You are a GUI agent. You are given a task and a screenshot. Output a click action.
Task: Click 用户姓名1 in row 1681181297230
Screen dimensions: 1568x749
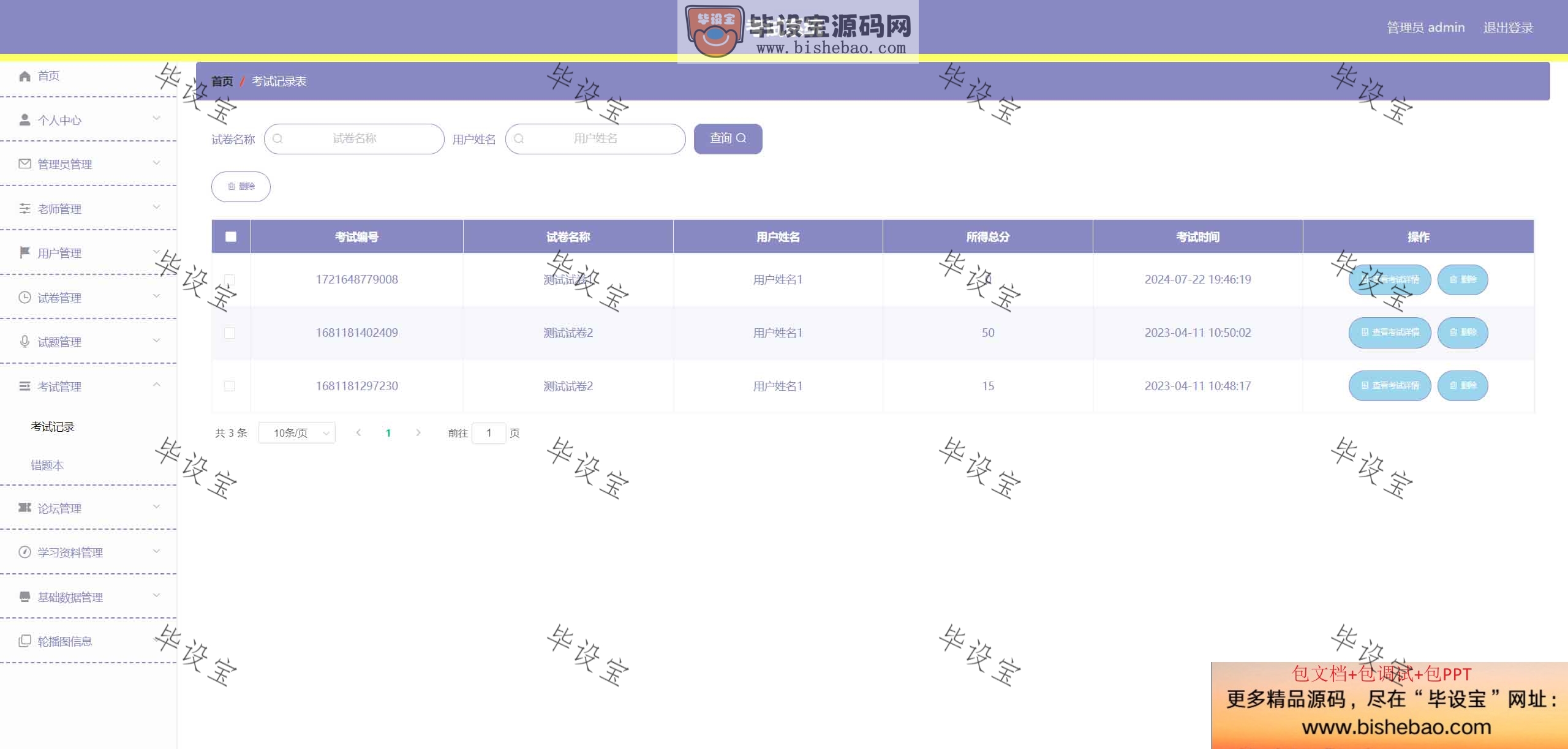778,386
